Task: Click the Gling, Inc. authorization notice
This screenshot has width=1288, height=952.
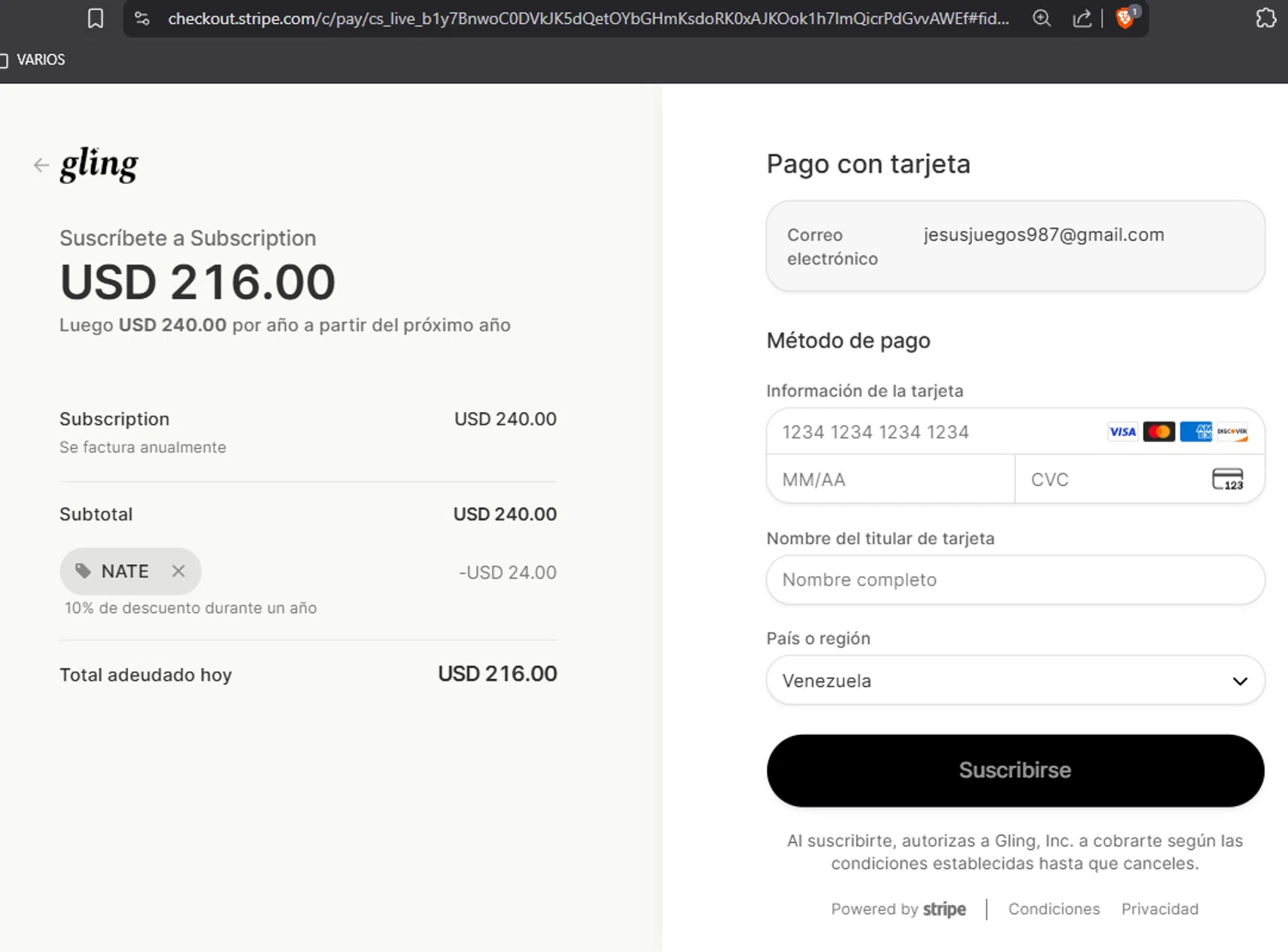Action: click(1015, 852)
